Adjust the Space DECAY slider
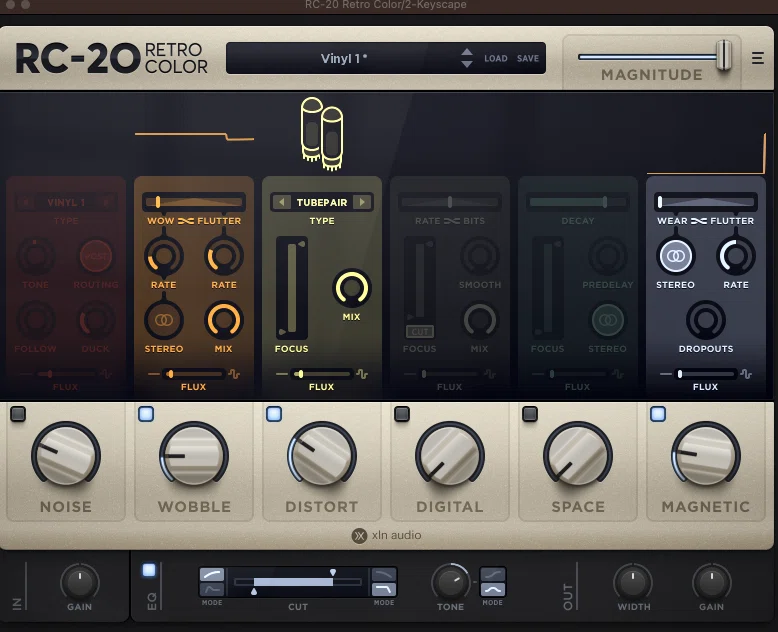The width and height of the screenshot is (778, 632). pyautogui.click(x=578, y=202)
